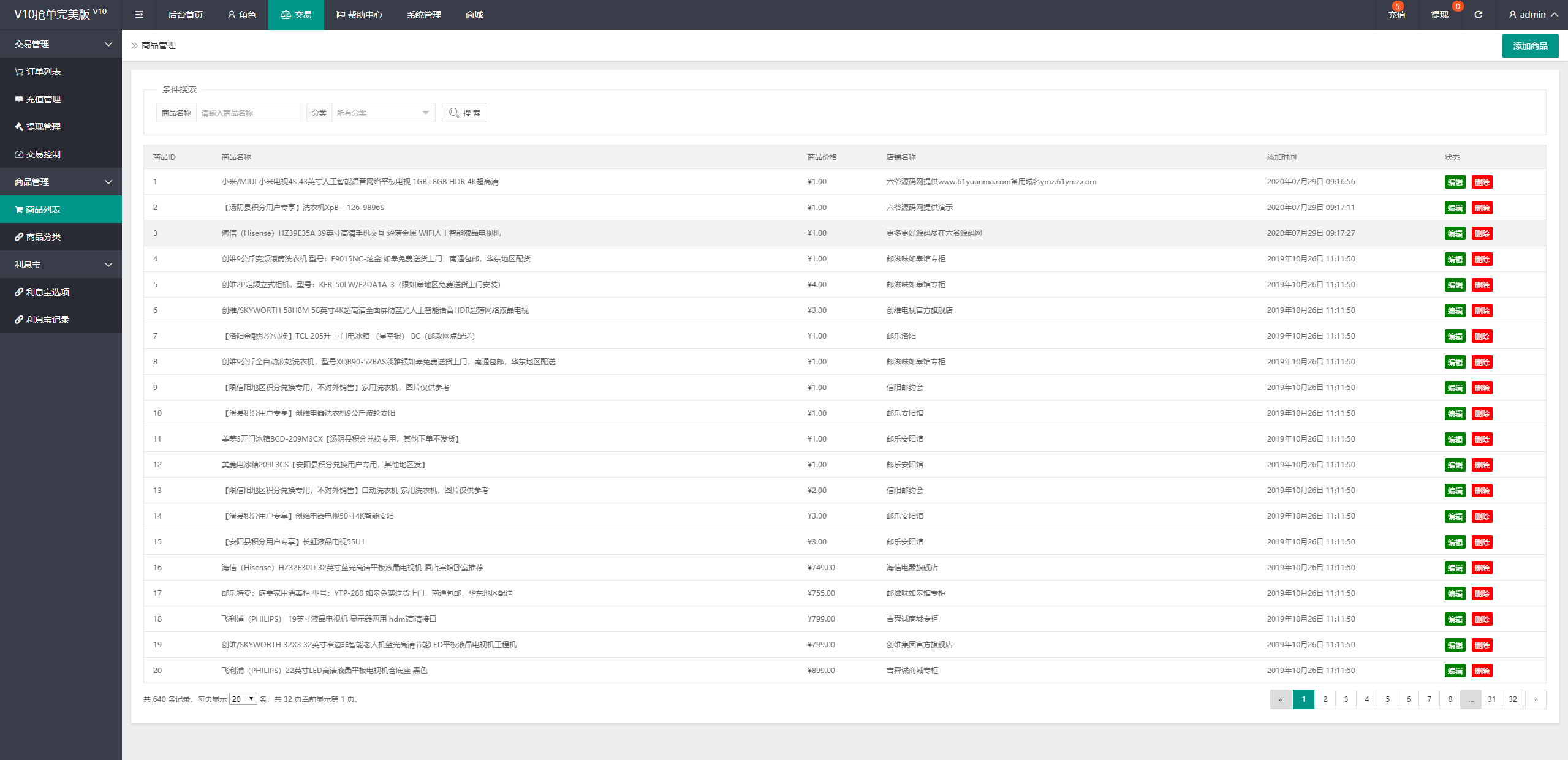Open 订单列表 with the cart icon

click(38, 72)
